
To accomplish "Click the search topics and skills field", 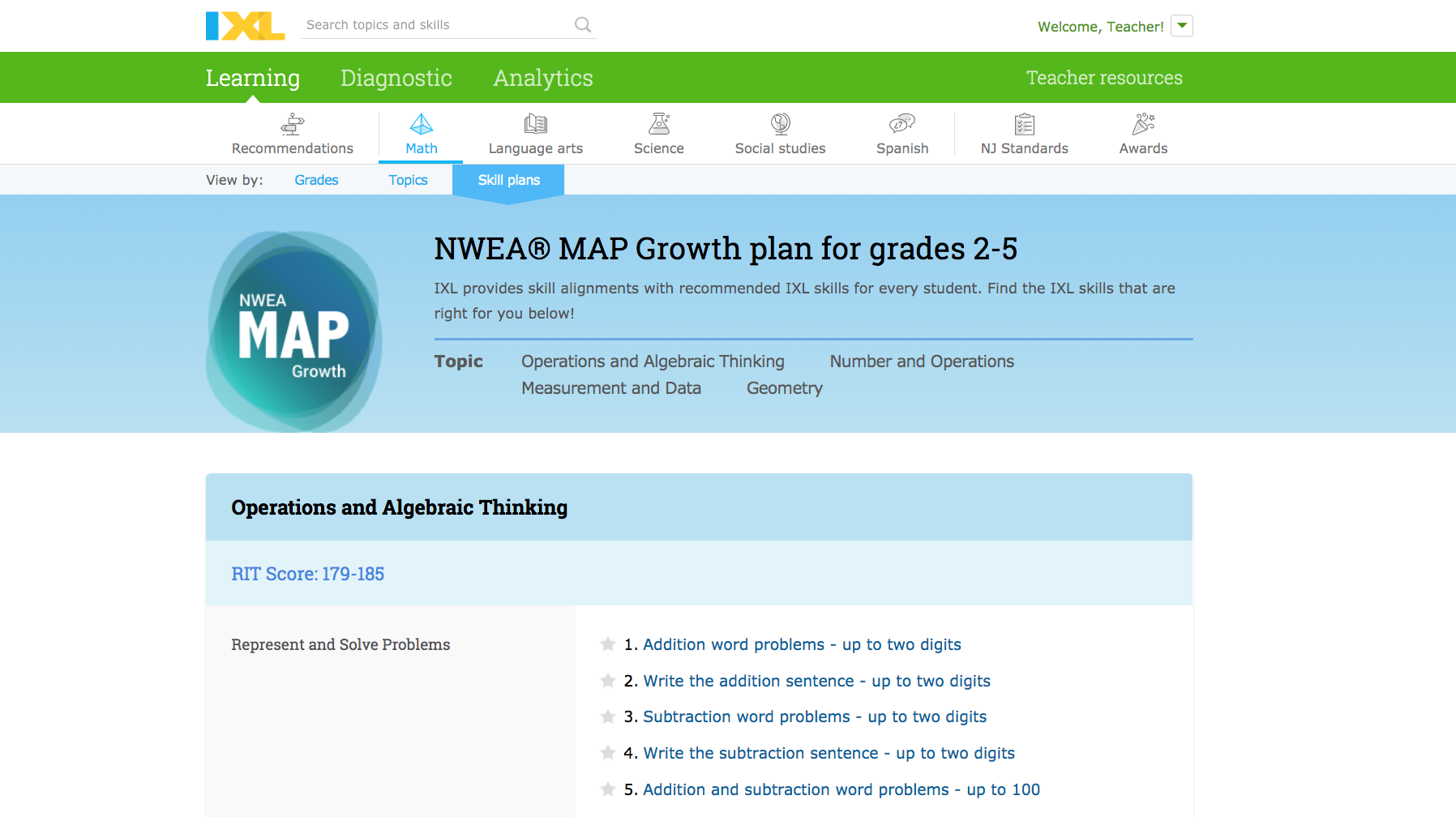I will point(438,25).
